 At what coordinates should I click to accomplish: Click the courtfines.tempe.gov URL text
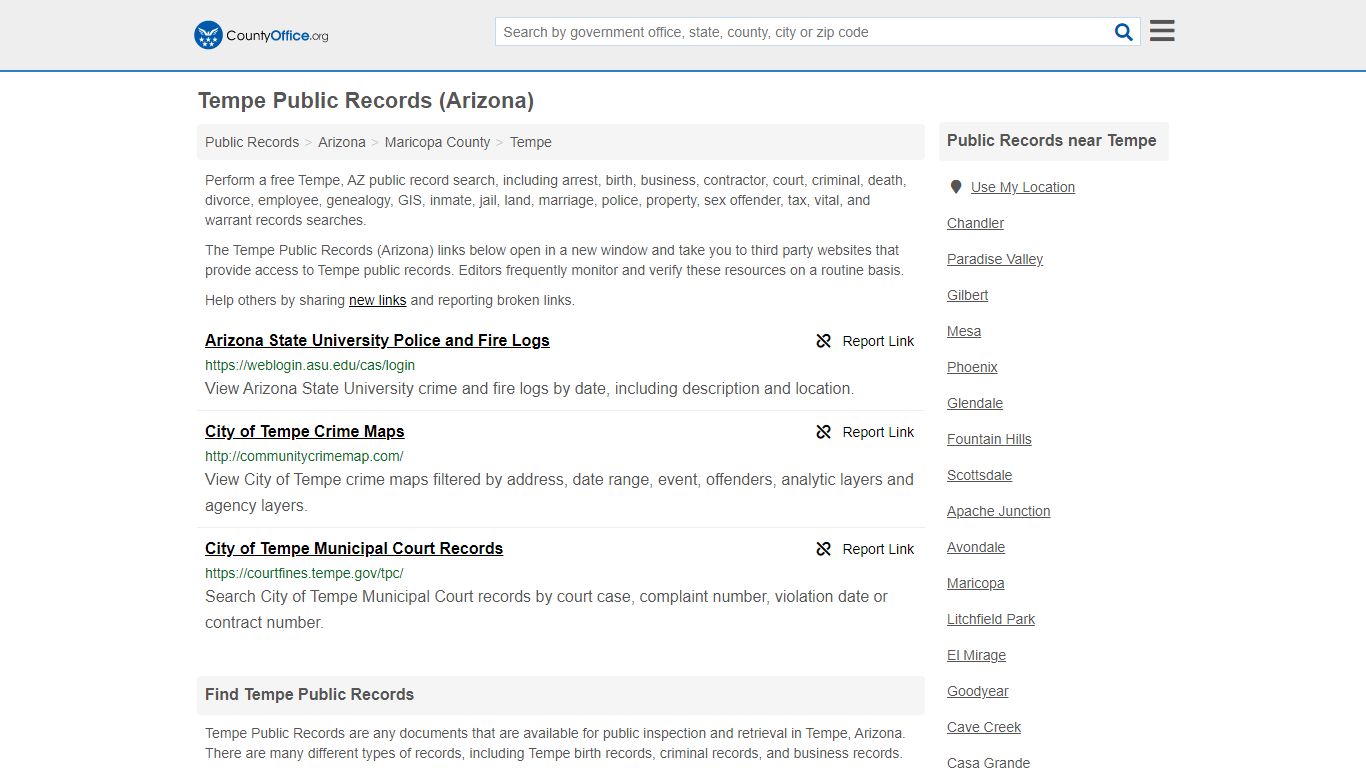pos(304,573)
